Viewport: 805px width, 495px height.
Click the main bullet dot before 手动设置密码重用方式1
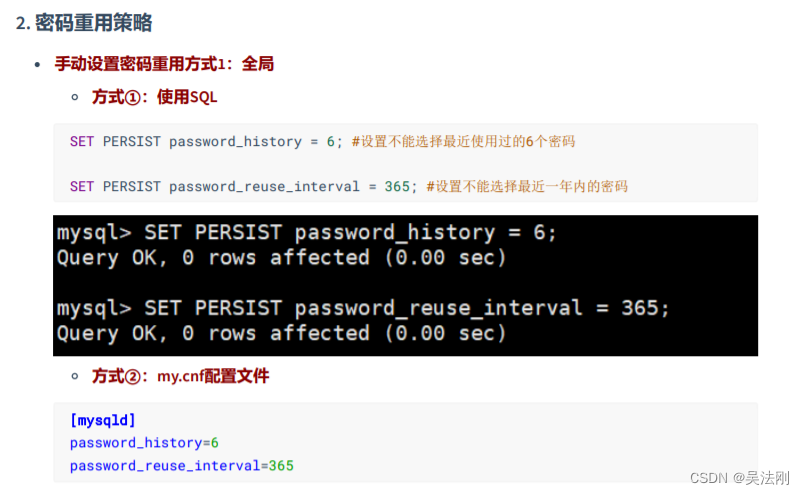(37, 65)
